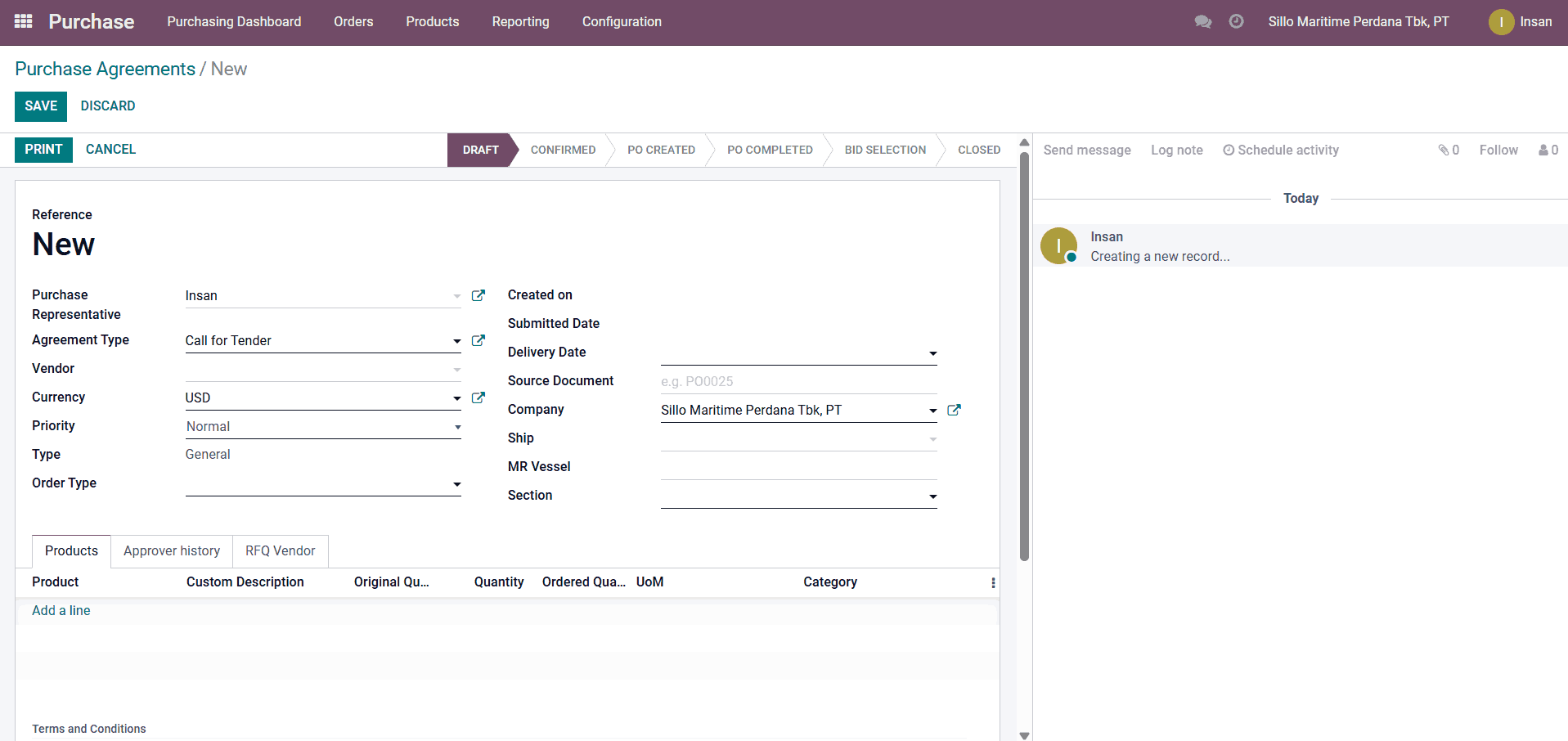Expand the Priority dropdown
1568x741 pixels.
(x=457, y=427)
